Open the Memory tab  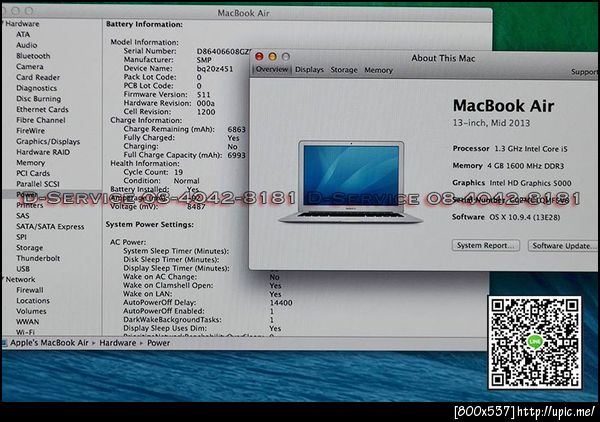click(378, 70)
